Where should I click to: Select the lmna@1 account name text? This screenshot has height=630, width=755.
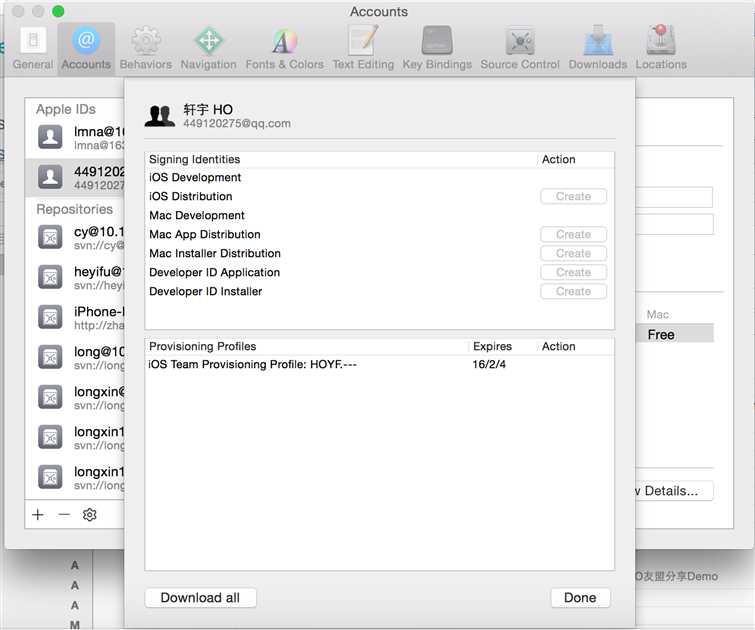(99, 131)
